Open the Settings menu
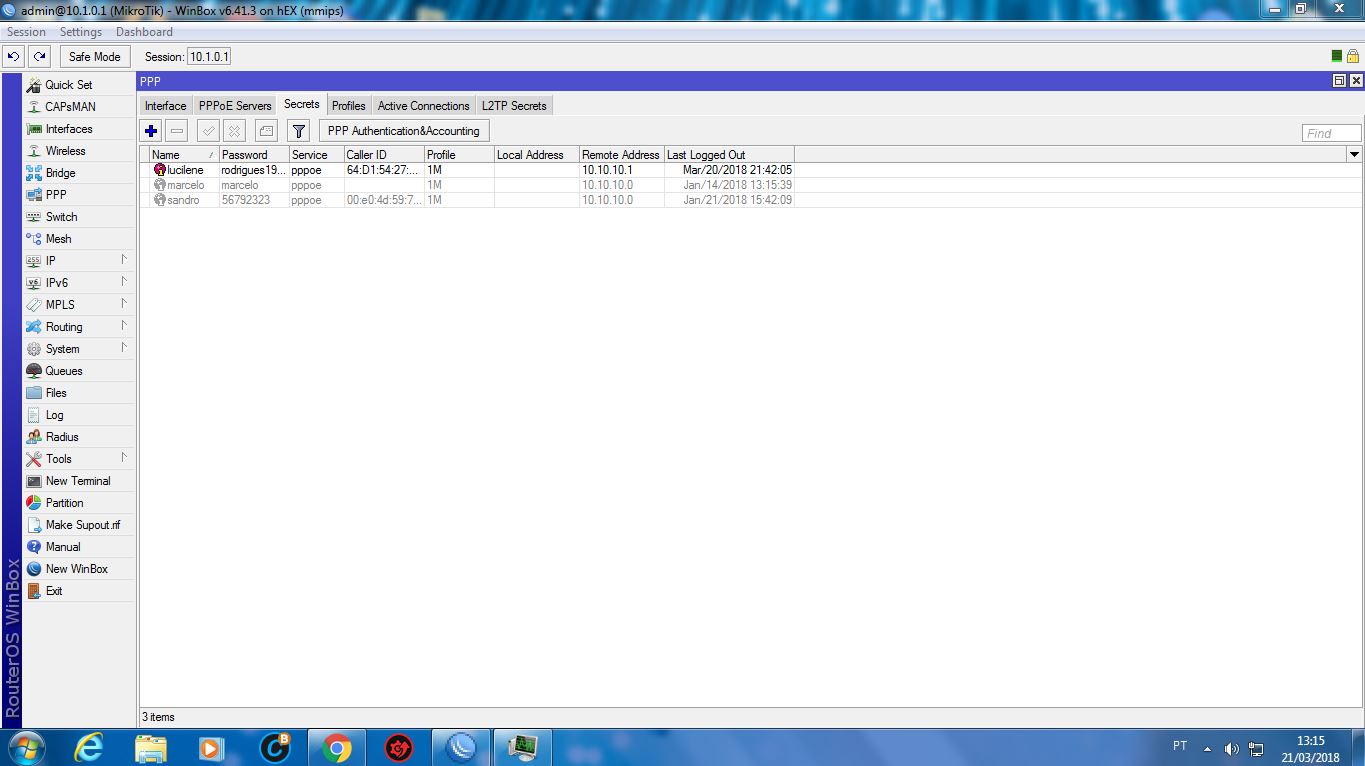The image size is (1365, 766). point(81,32)
